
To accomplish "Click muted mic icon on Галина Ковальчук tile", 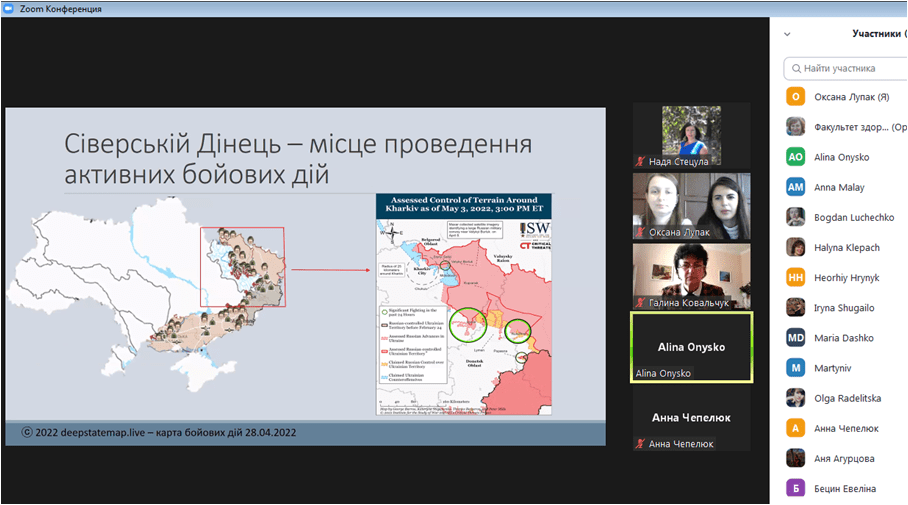I will click(640, 302).
